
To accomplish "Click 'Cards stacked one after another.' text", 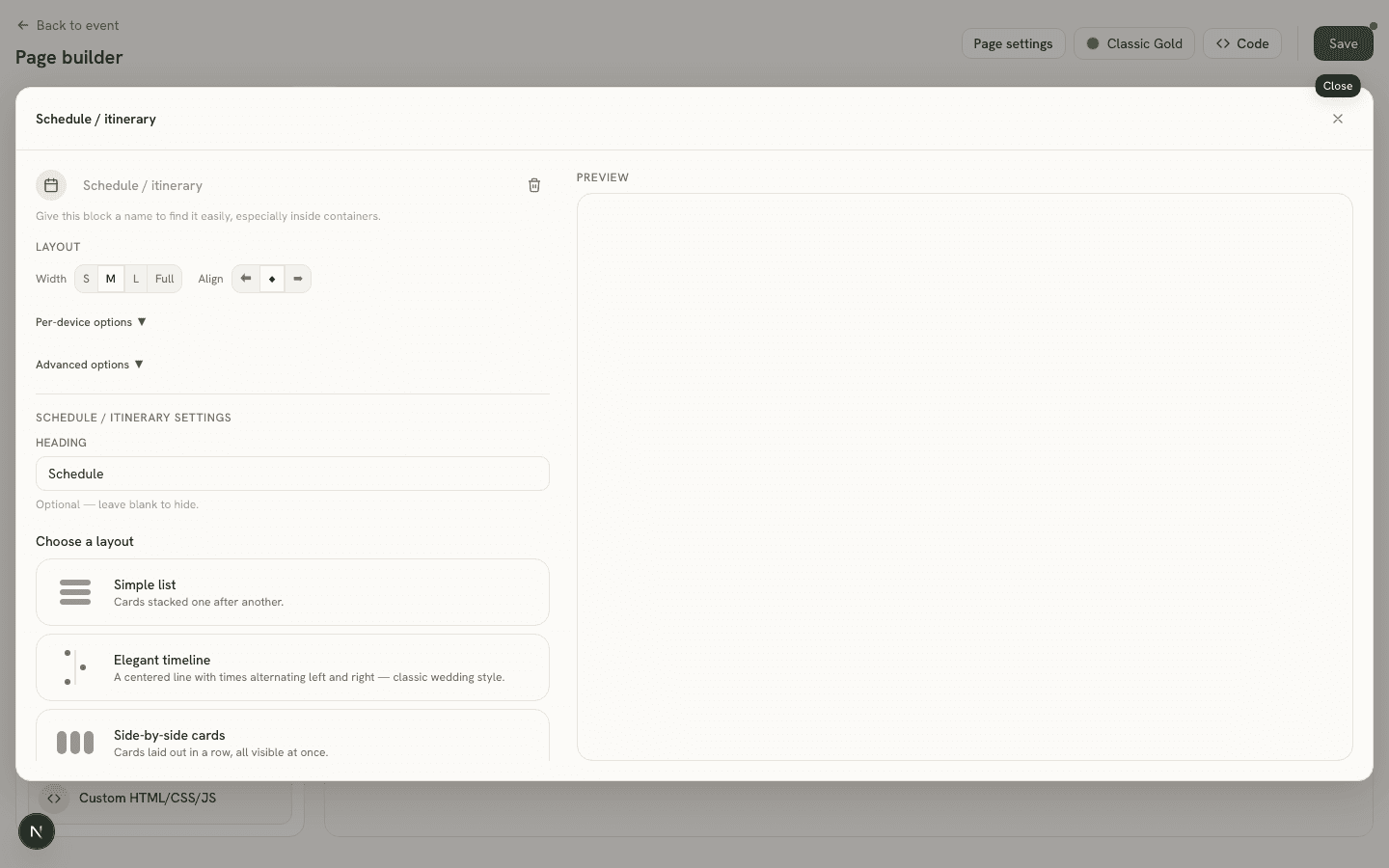I will tap(199, 602).
